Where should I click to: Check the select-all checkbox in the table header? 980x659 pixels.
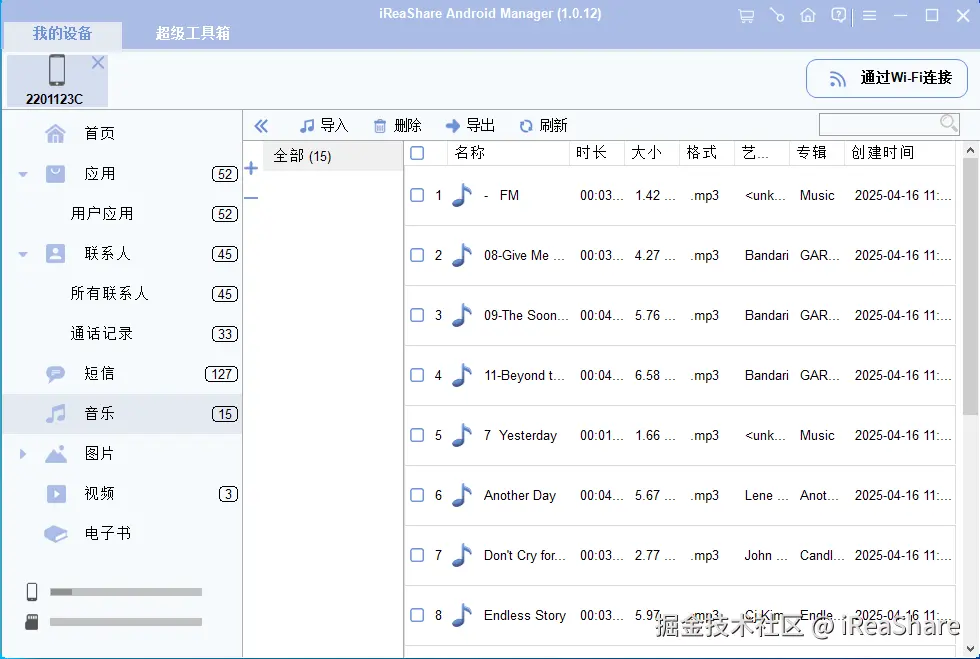pos(417,153)
